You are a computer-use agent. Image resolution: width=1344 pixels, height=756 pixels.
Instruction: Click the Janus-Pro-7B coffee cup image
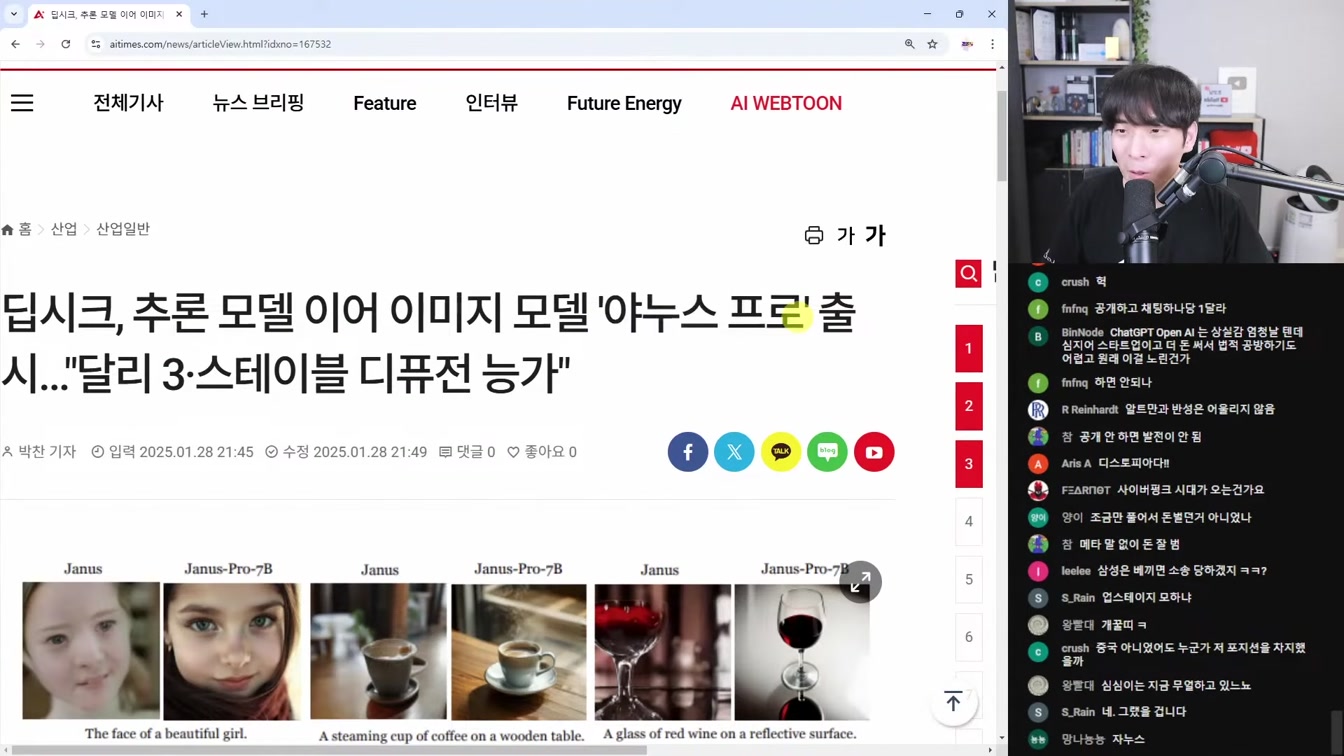(518, 651)
